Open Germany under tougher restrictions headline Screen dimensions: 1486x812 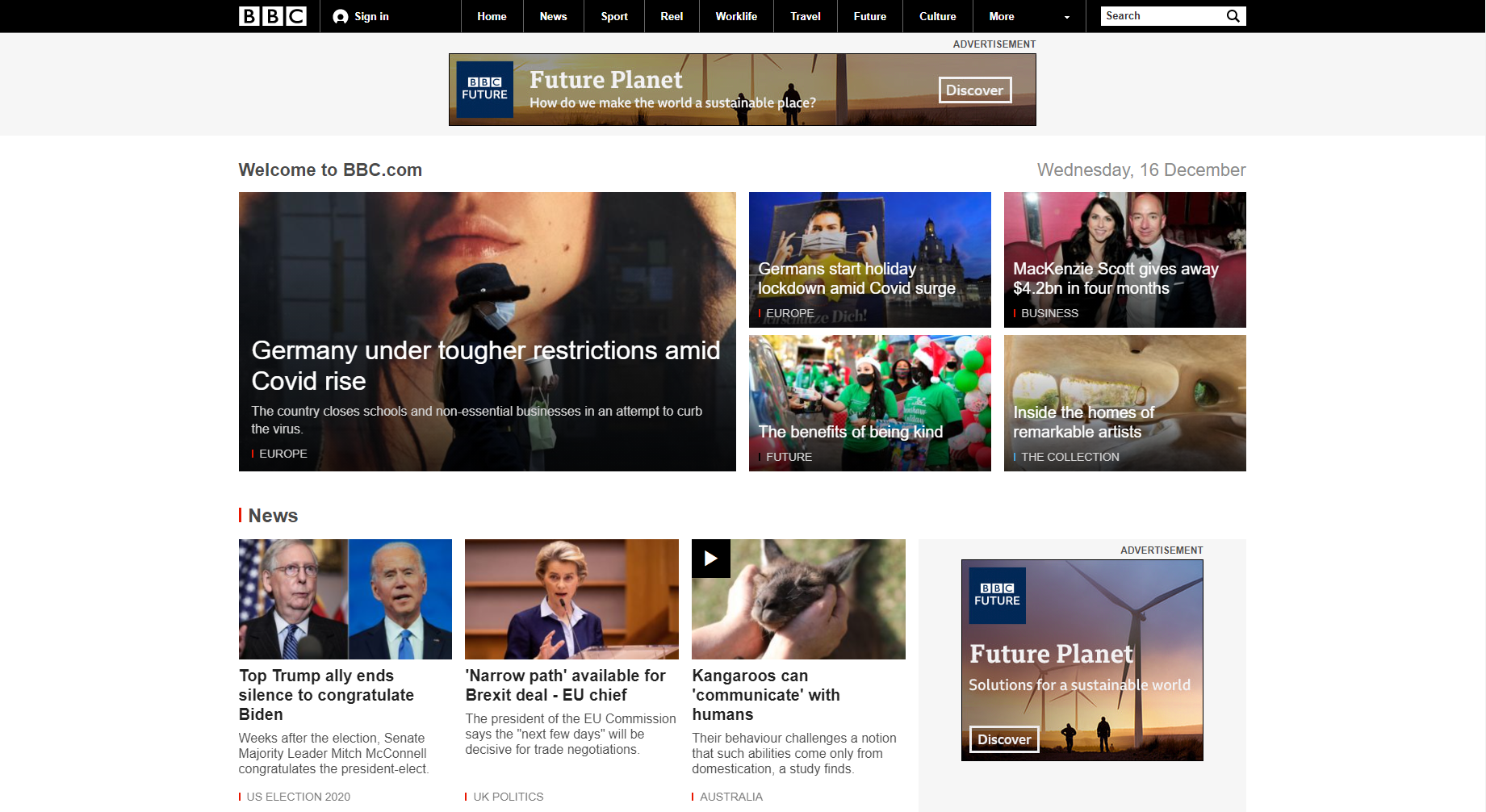tap(486, 366)
